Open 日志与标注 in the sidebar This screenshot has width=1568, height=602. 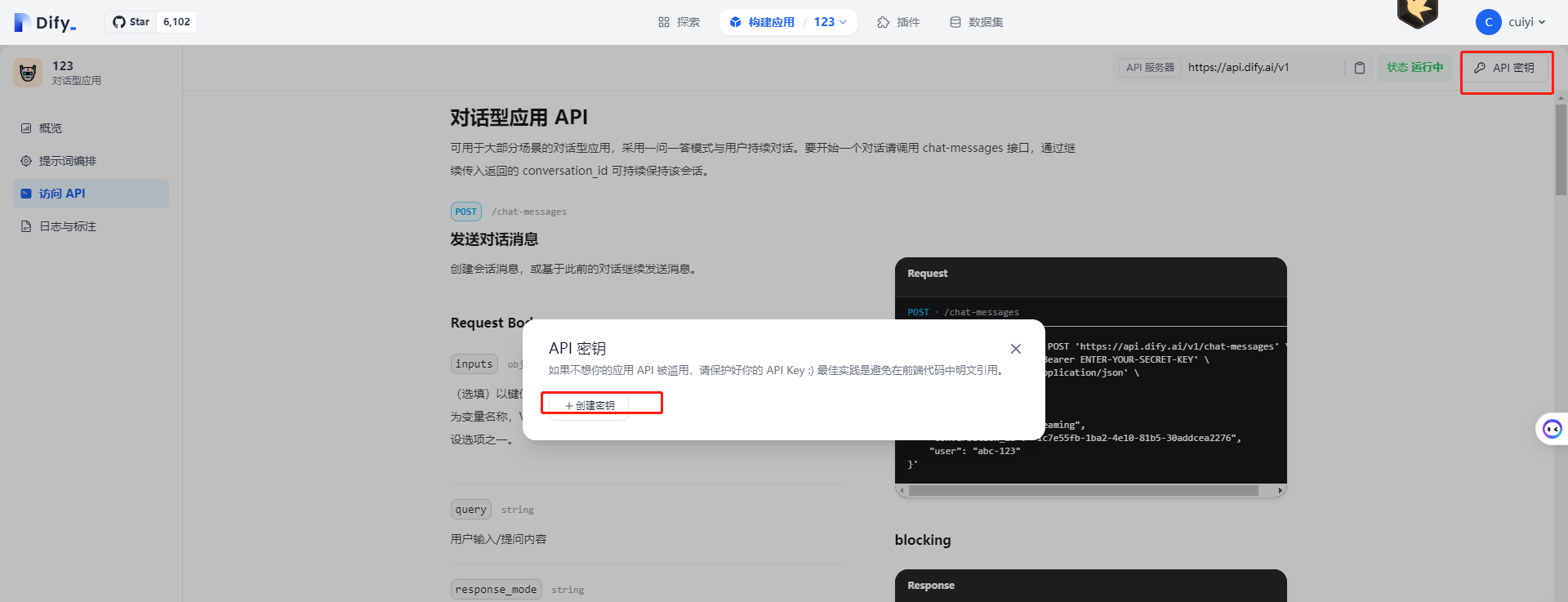(x=91, y=226)
